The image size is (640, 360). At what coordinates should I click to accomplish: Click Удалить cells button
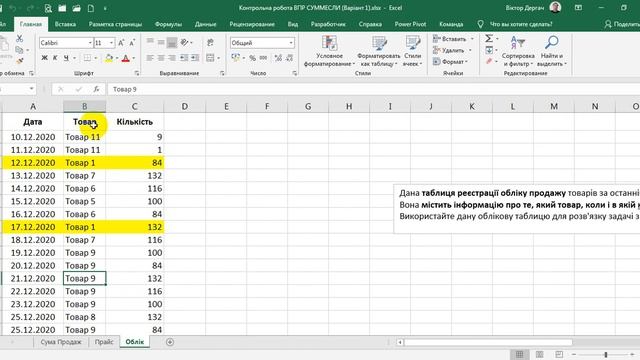pos(450,50)
